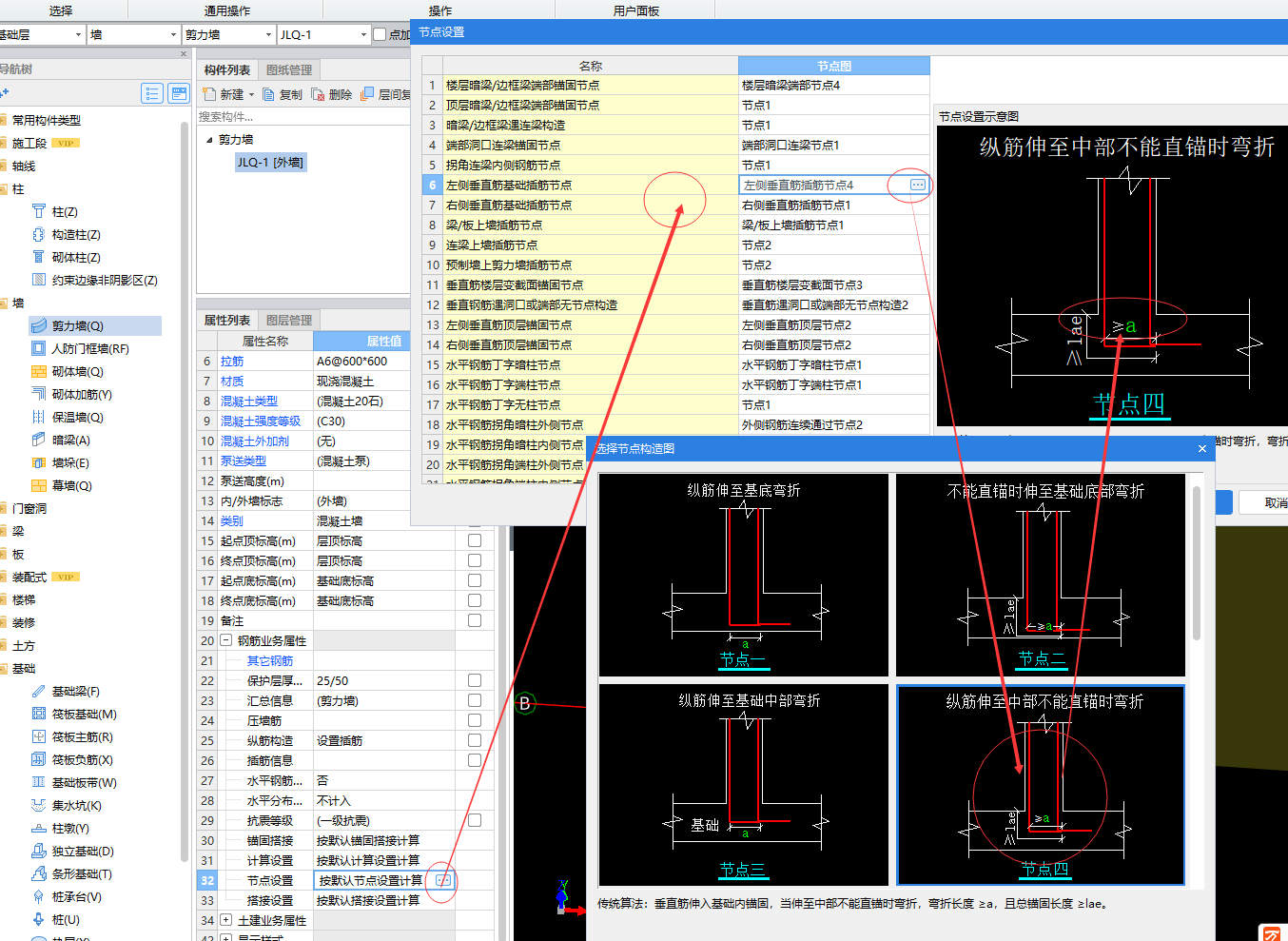1288x941 pixels.
Task: Select 节点二 thumbnail in node picker
Action: pos(1041,575)
